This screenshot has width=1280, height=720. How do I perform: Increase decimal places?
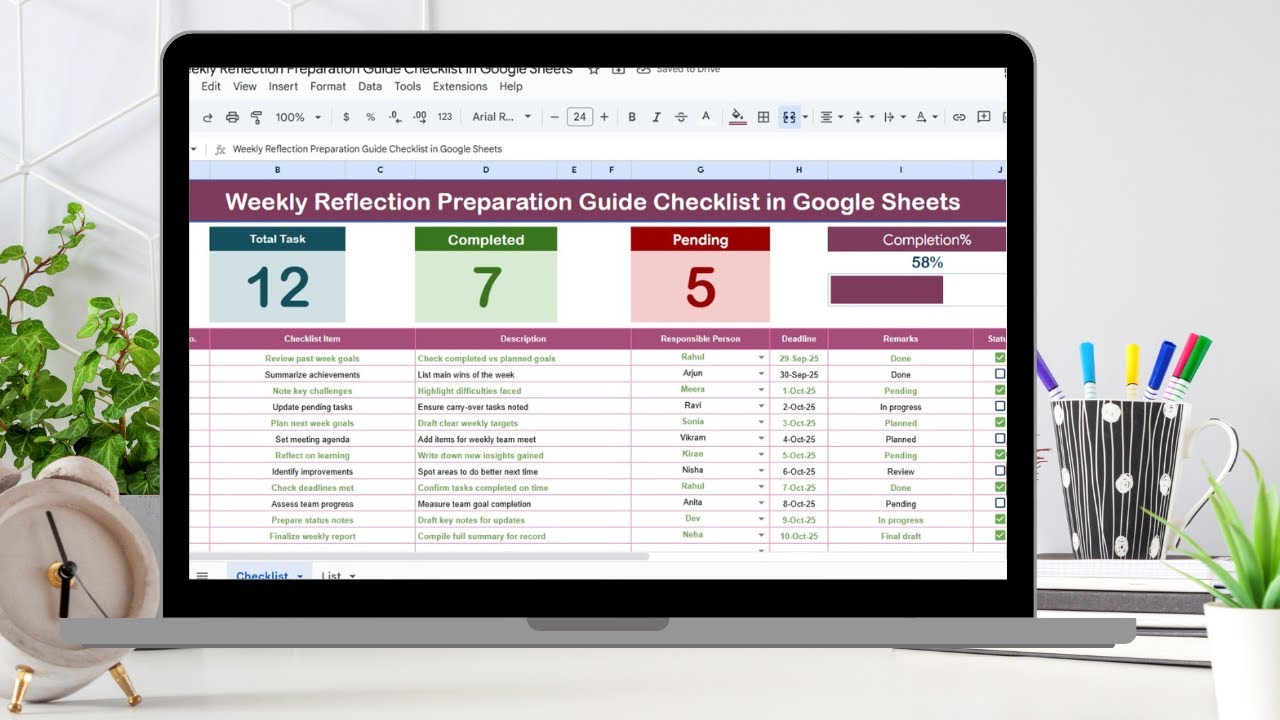[x=420, y=117]
